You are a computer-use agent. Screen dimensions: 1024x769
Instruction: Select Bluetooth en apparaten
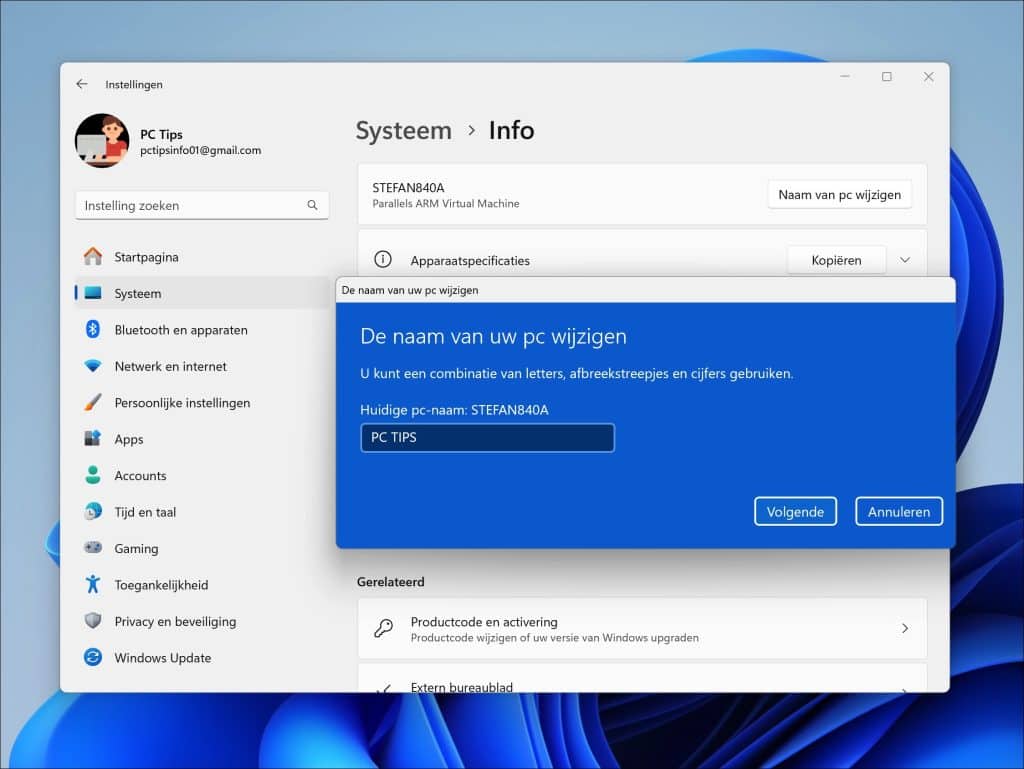point(202,330)
